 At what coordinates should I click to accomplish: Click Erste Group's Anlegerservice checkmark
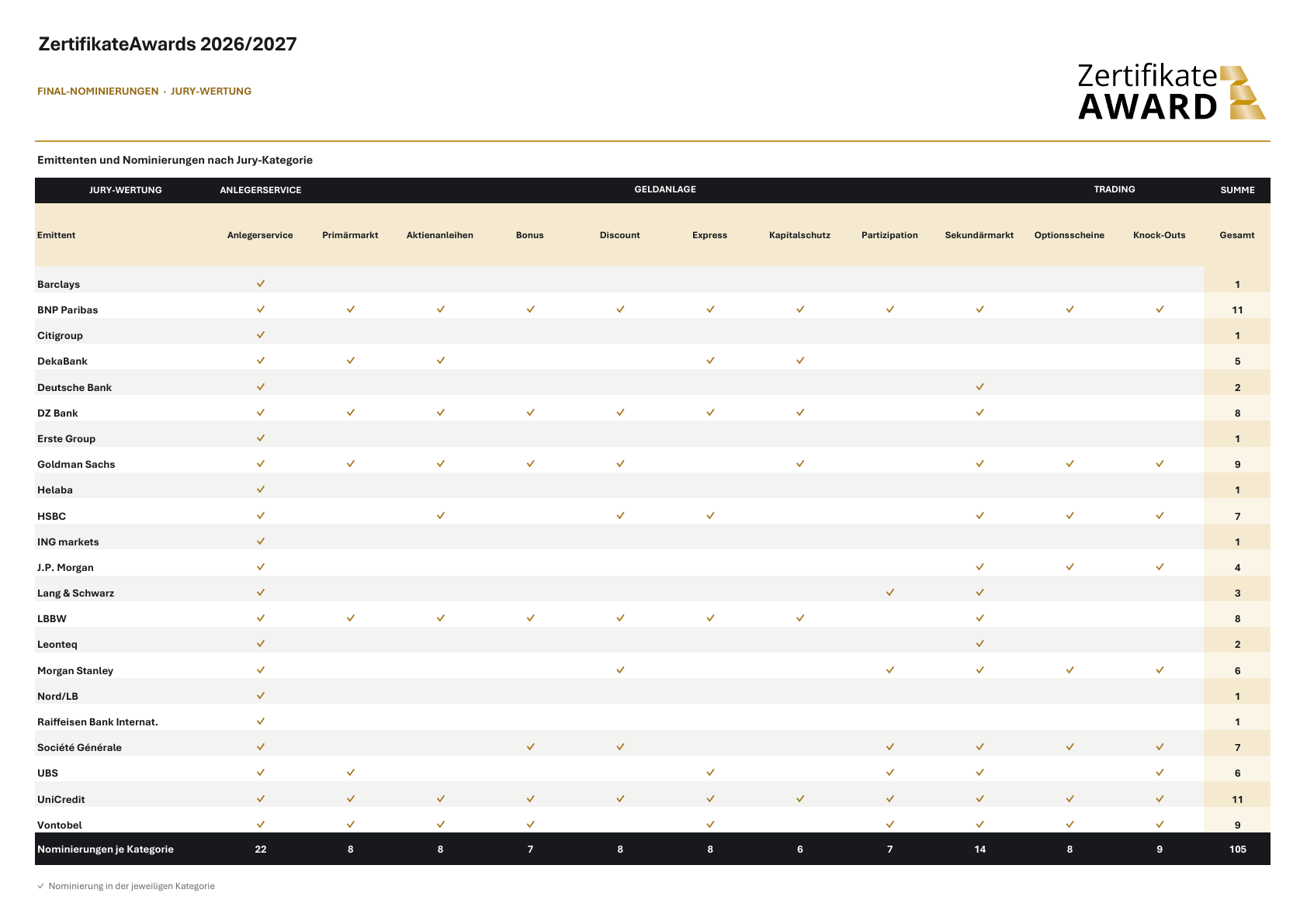pyautogui.click(x=261, y=438)
